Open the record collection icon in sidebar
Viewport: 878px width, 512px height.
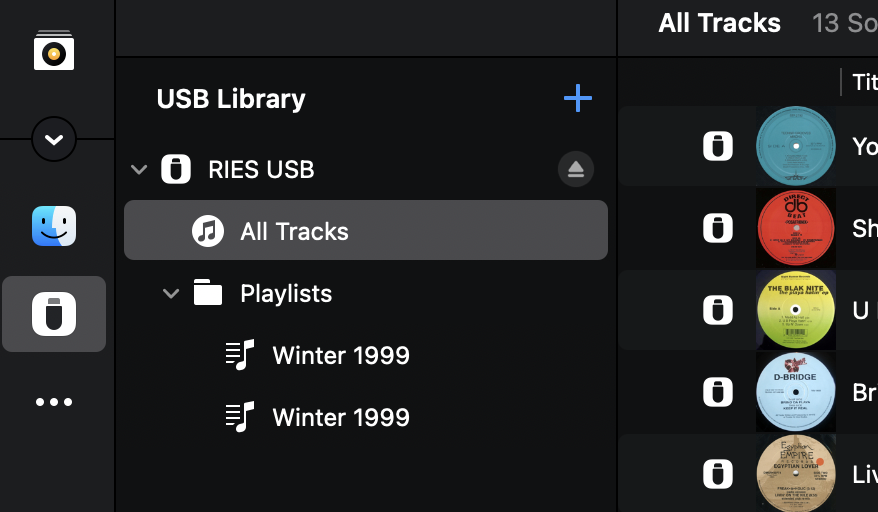coord(54,51)
